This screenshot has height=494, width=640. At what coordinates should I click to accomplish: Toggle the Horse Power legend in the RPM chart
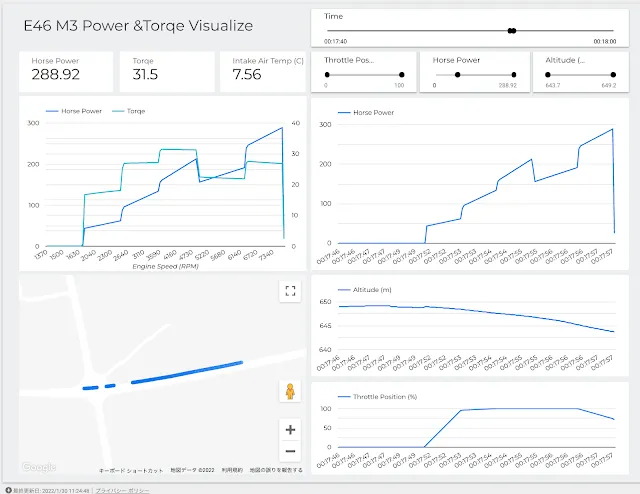click(x=73, y=111)
